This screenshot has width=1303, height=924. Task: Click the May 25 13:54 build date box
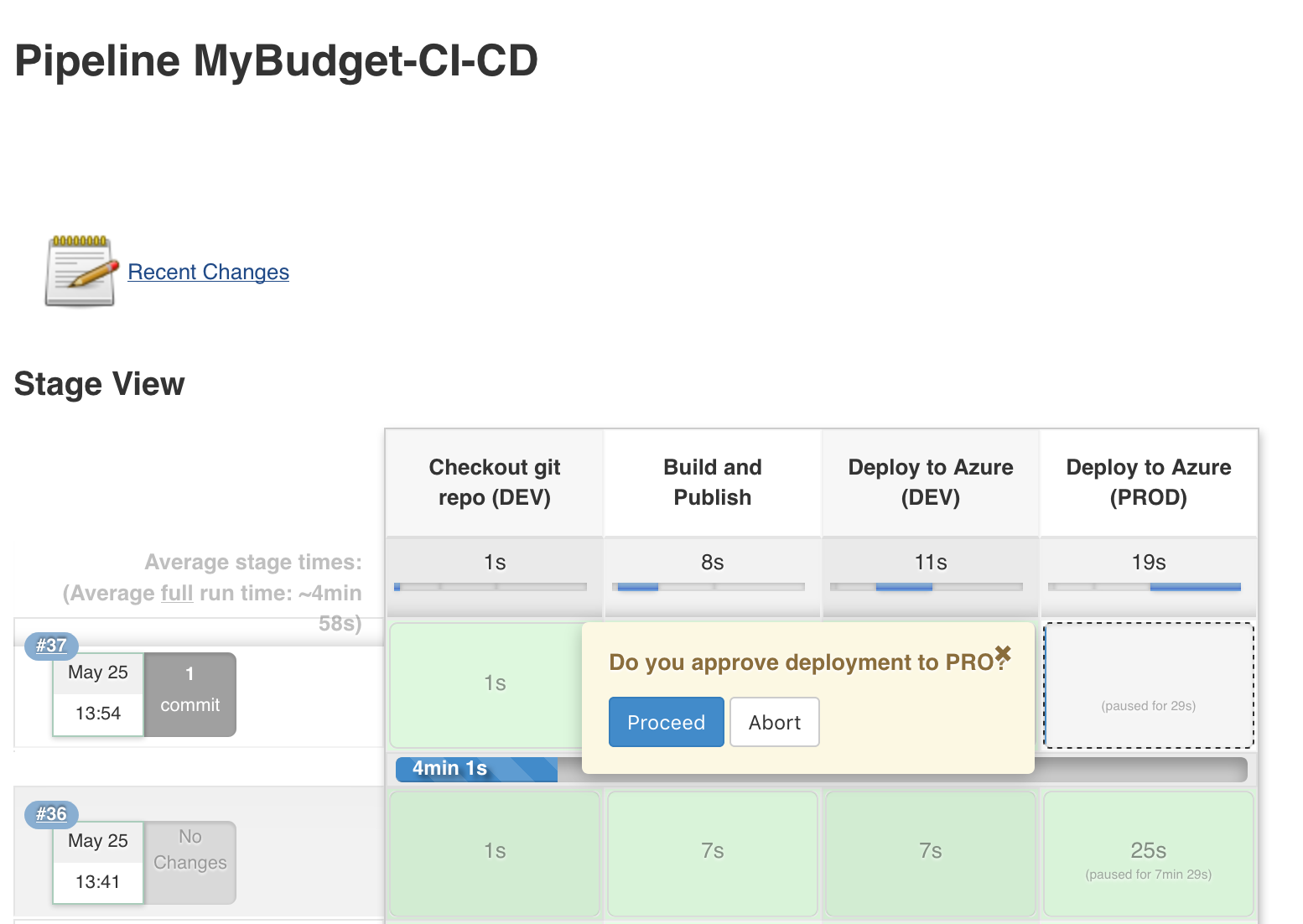click(98, 694)
